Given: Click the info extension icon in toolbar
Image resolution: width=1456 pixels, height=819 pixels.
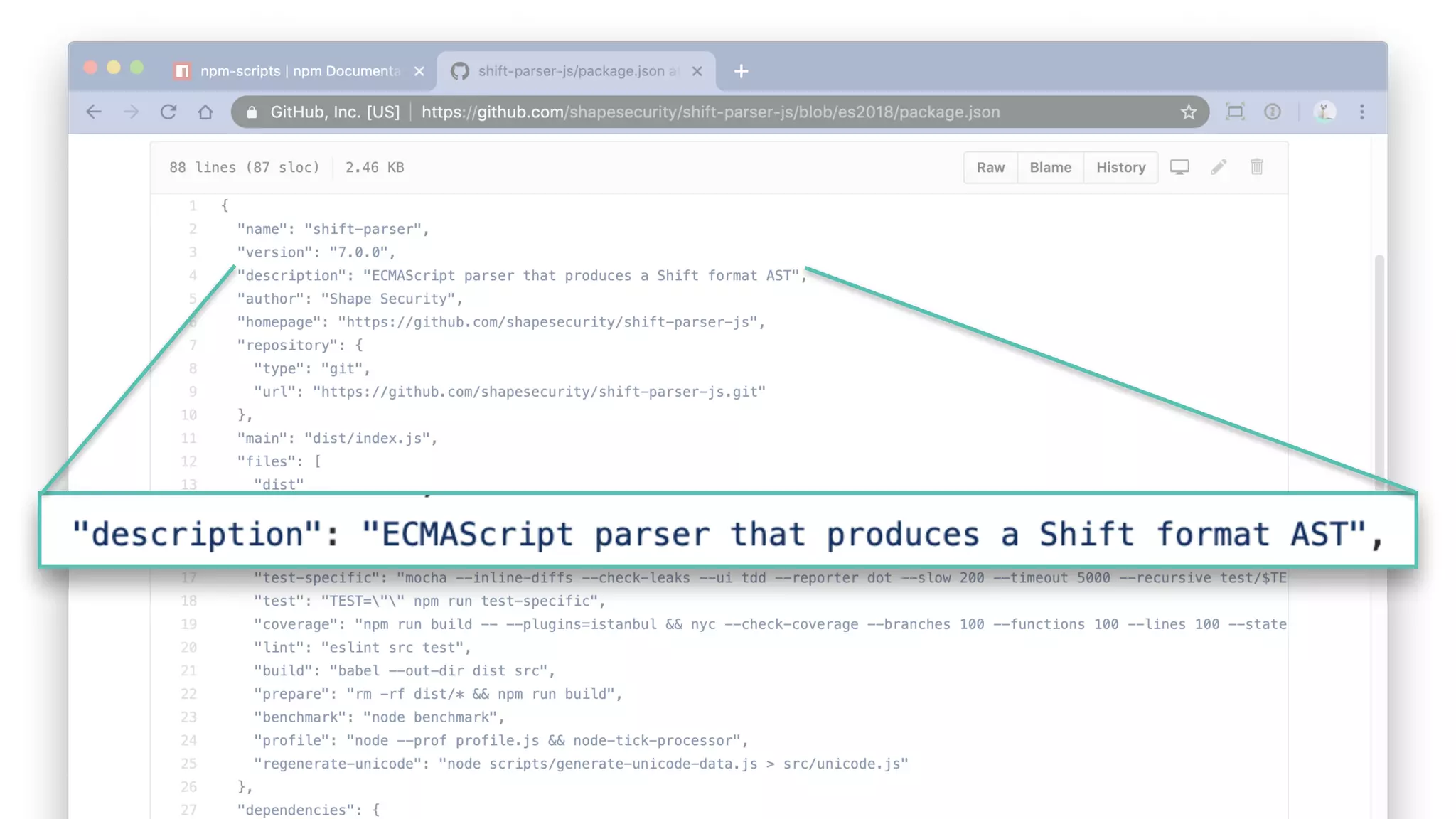Looking at the screenshot, I should (1273, 112).
